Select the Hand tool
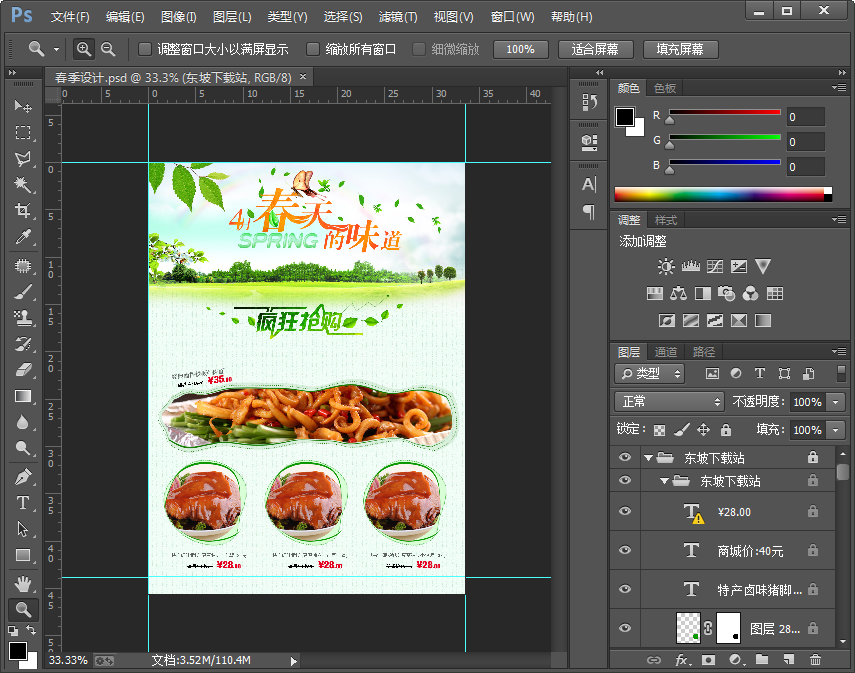 [x=22, y=583]
